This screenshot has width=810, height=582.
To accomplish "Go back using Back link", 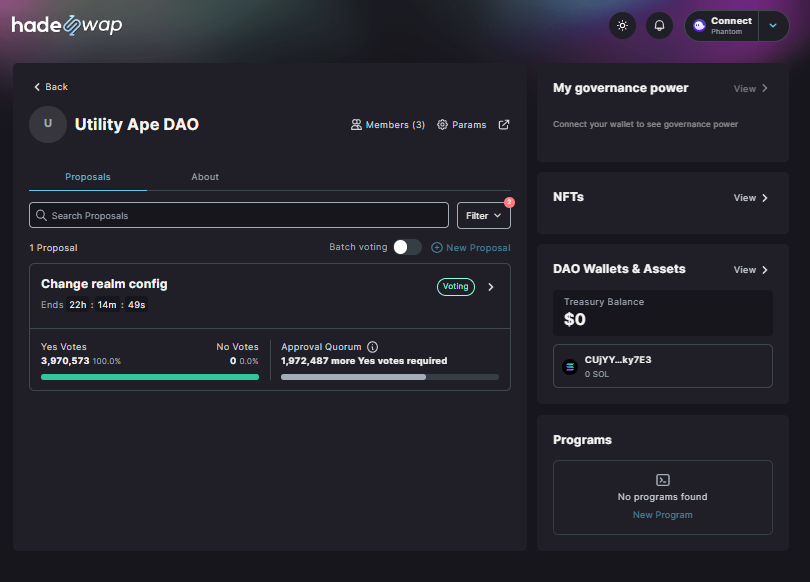I will [51, 87].
